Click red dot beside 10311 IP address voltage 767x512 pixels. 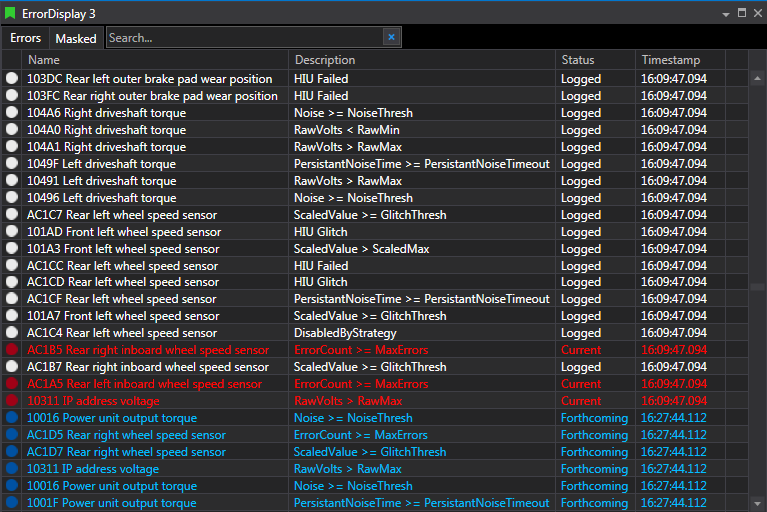pos(12,401)
